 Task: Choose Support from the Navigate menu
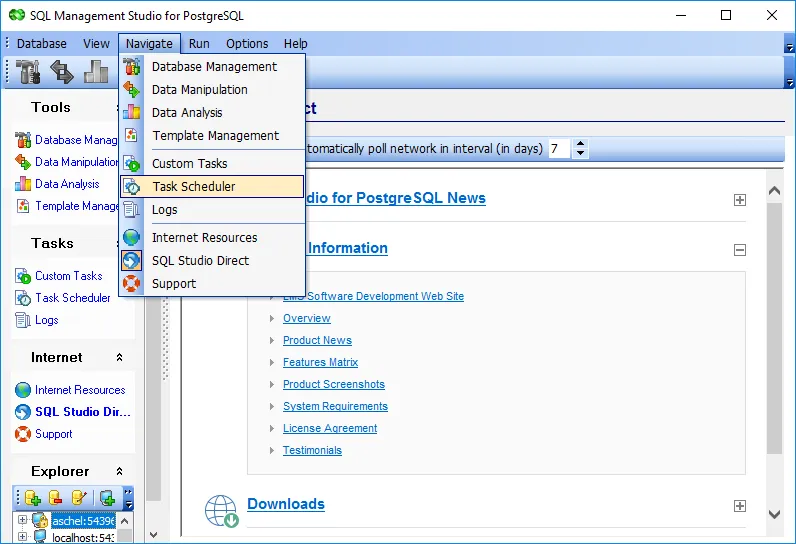tap(212, 284)
